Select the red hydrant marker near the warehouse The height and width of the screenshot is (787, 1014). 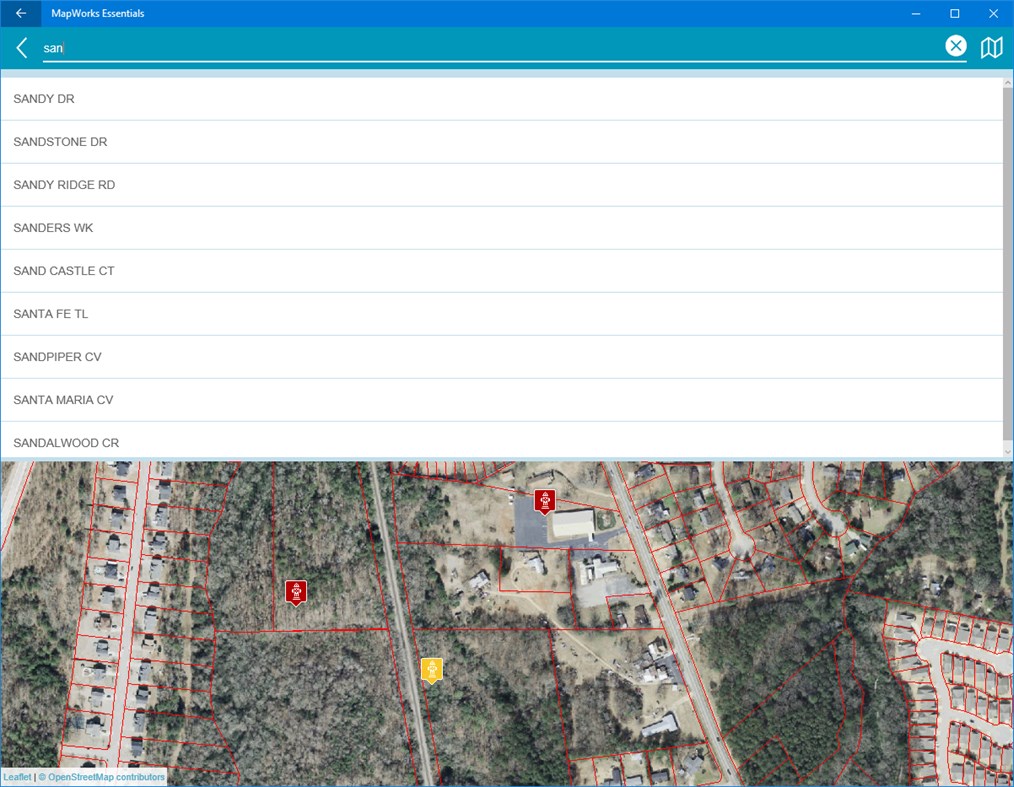pyautogui.click(x=544, y=501)
